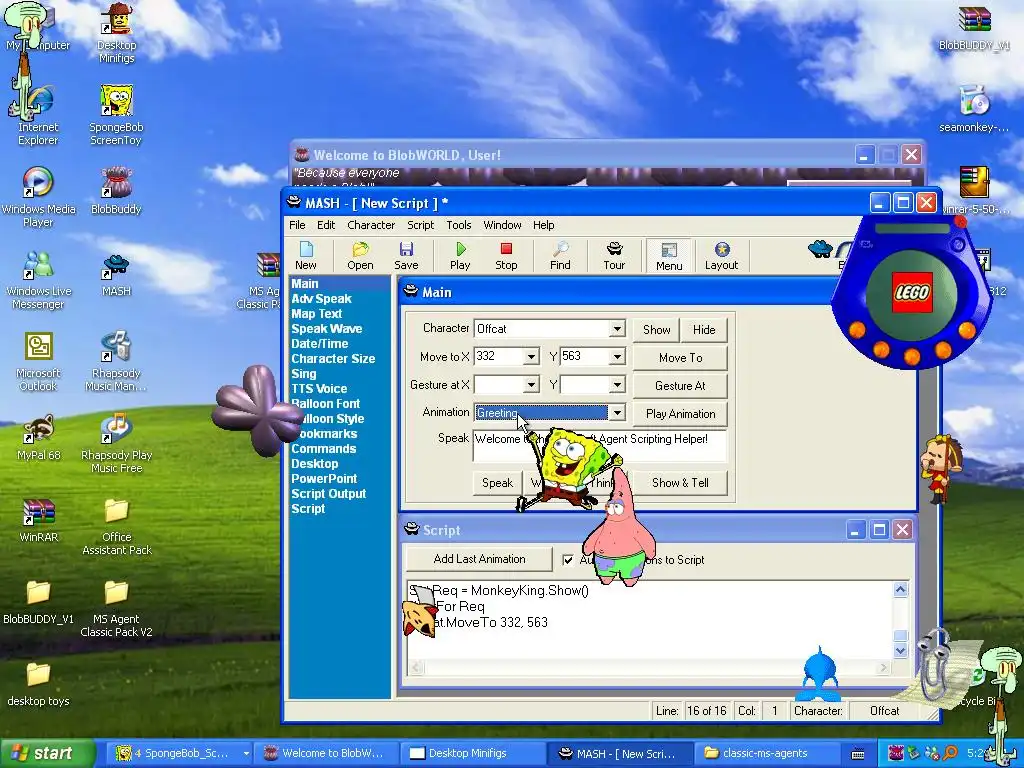Image resolution: width=1024 pixels, height=768 pixels.
Task: Select Map Text in the sidebar
Action: [x=317, y=313]
